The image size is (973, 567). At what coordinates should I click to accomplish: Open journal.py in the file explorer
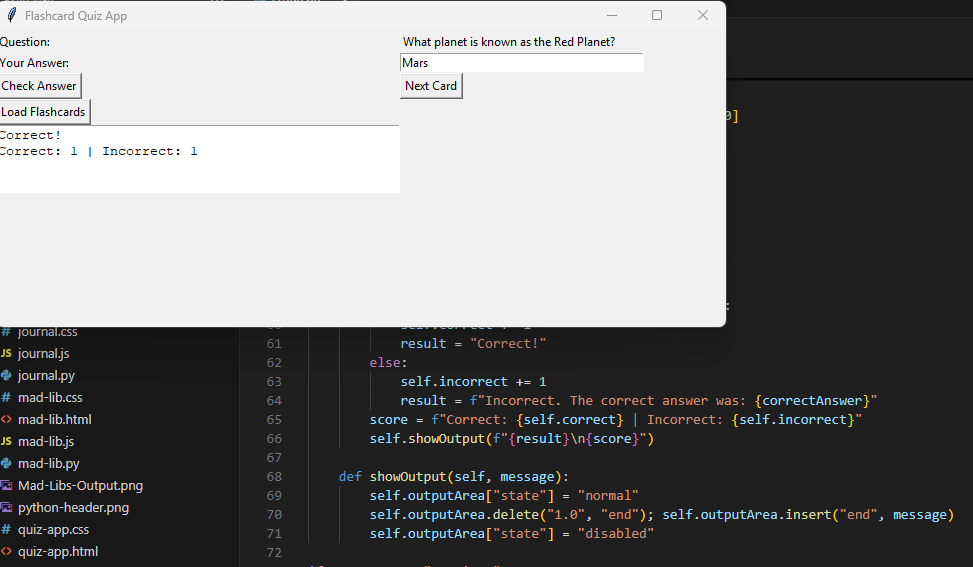tap(47, 375)
